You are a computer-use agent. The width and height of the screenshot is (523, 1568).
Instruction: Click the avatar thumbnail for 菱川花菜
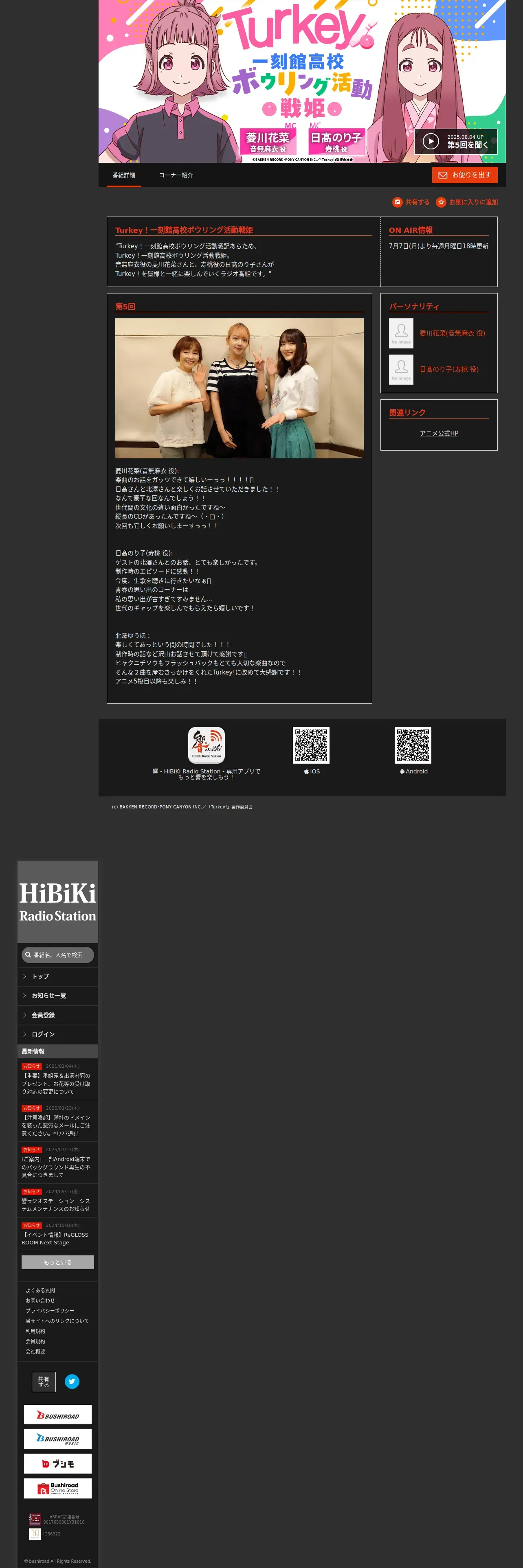401,333
